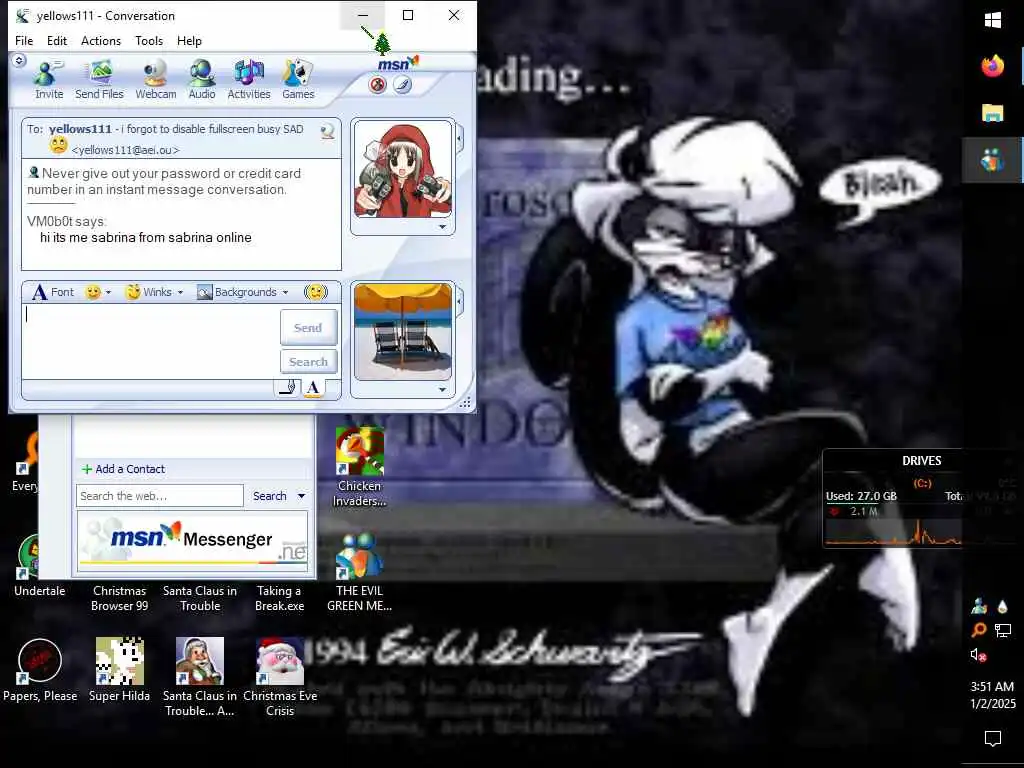
Task: Click the DRIVES widget usage graph
Action: (x=893, y=532)
